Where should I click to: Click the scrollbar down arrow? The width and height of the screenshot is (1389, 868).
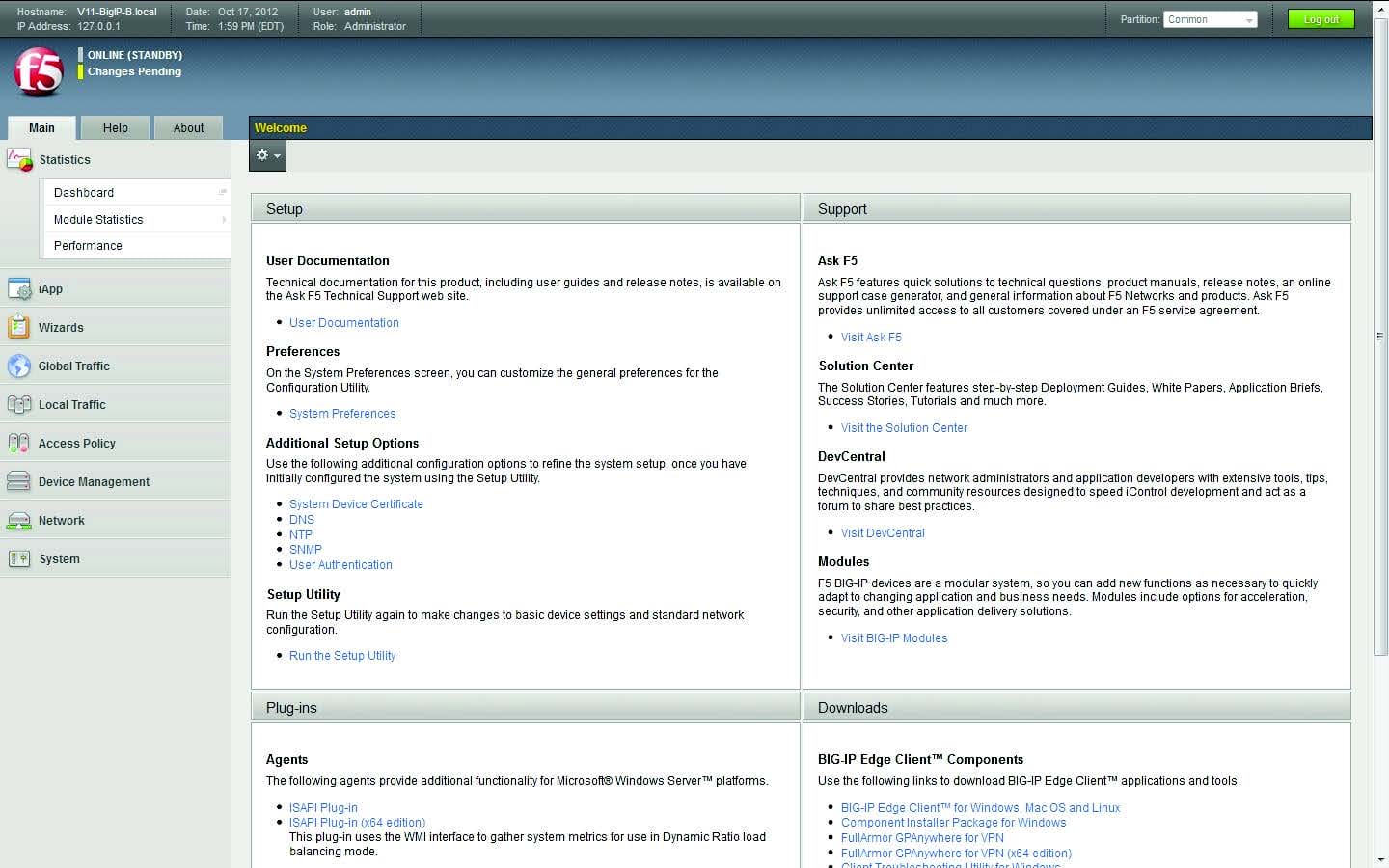coord(1380,858)
